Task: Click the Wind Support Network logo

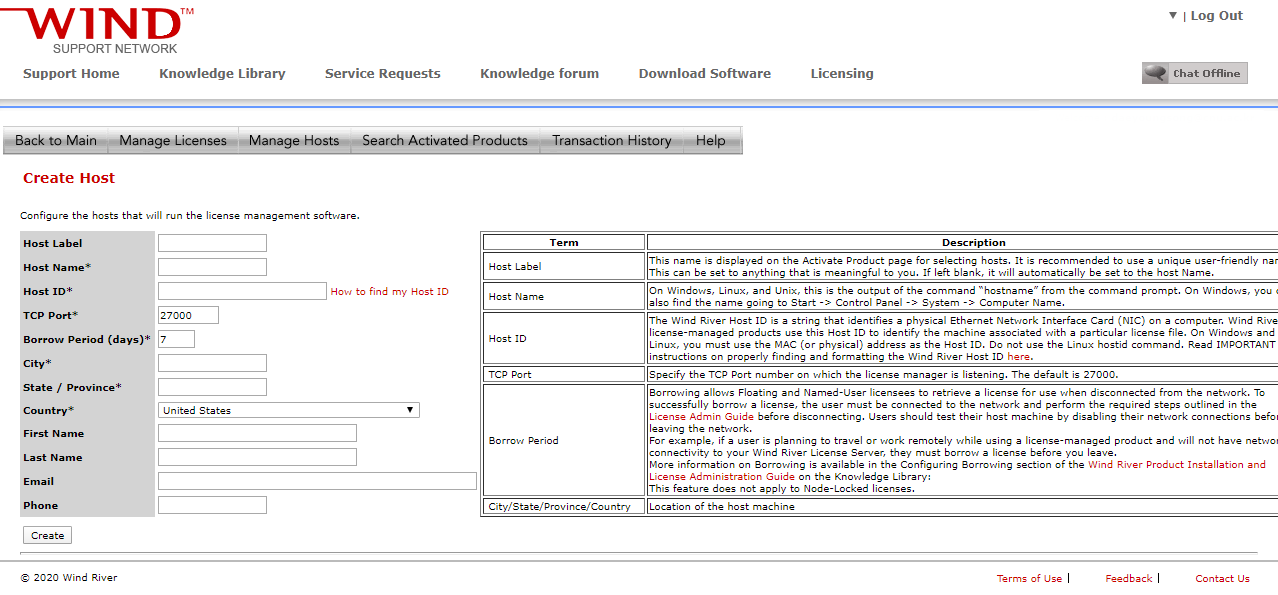Action: pyautogui.click(x=97, y=29)
